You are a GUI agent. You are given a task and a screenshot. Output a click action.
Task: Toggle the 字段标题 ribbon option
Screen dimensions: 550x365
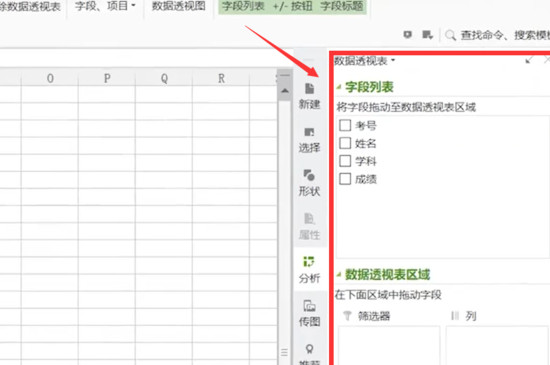tap(342, 6)
